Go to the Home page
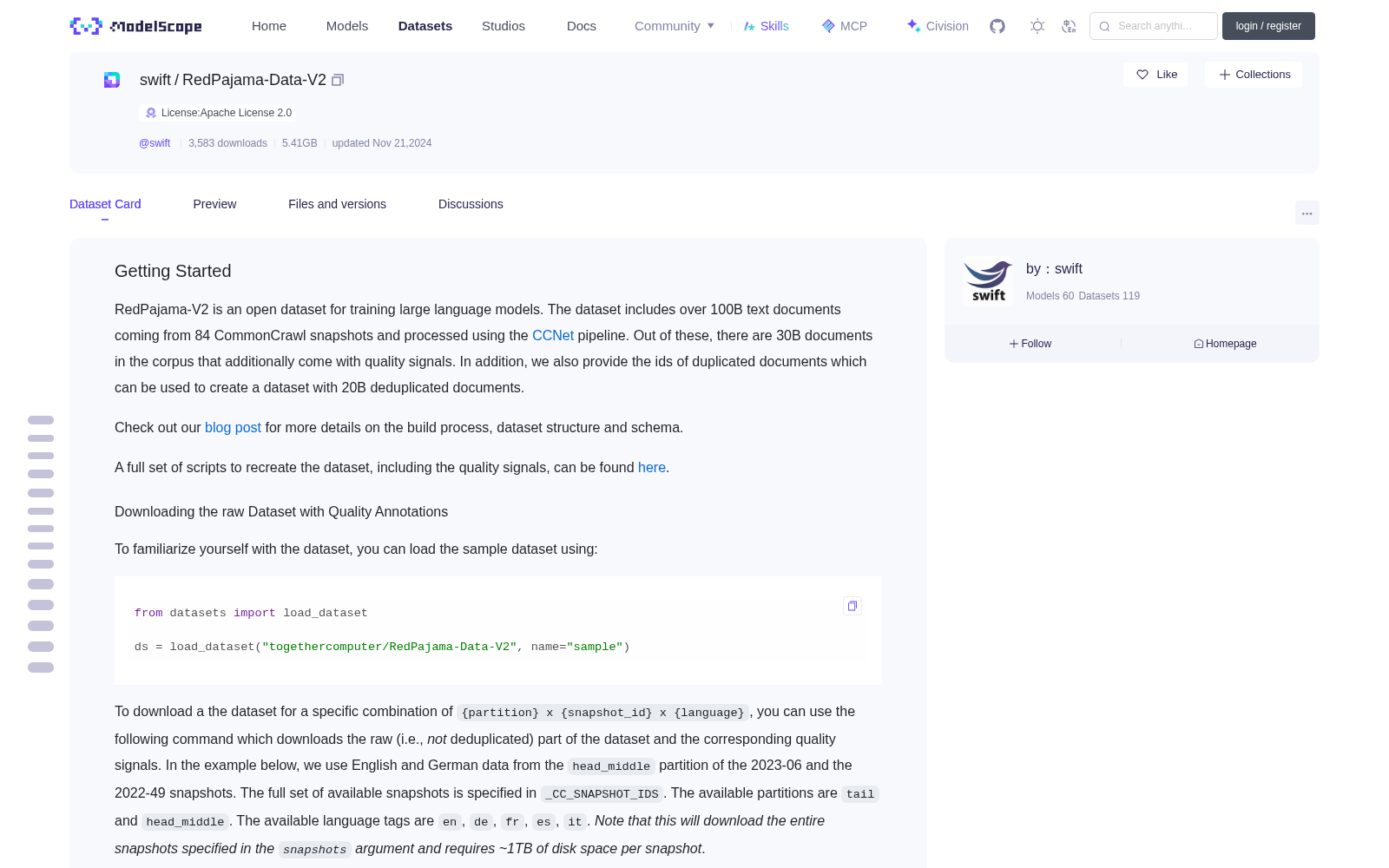The image size is (1389, 868). coord(269,26)
